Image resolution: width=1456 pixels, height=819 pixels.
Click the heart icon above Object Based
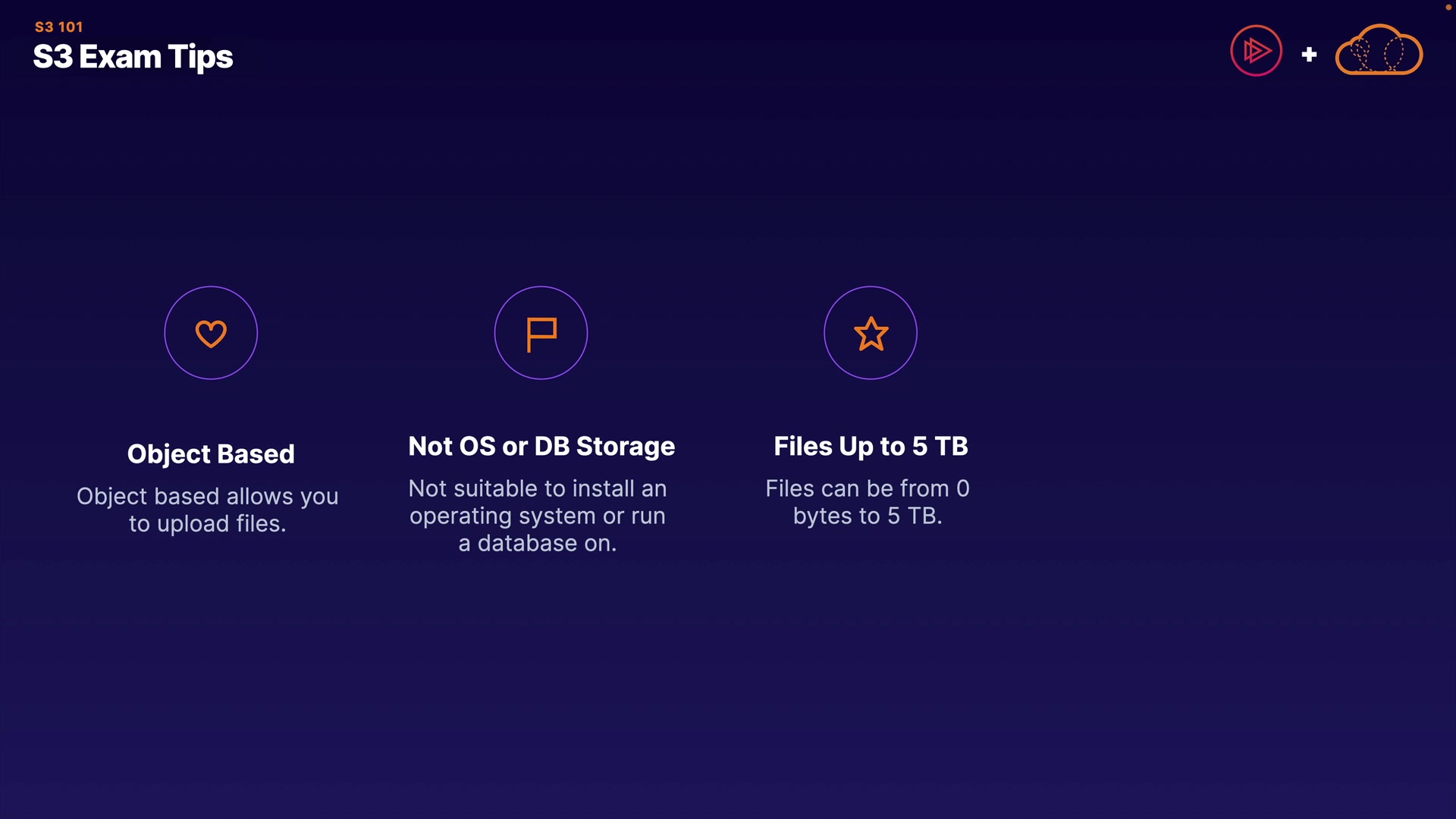(x=211, y=334)
